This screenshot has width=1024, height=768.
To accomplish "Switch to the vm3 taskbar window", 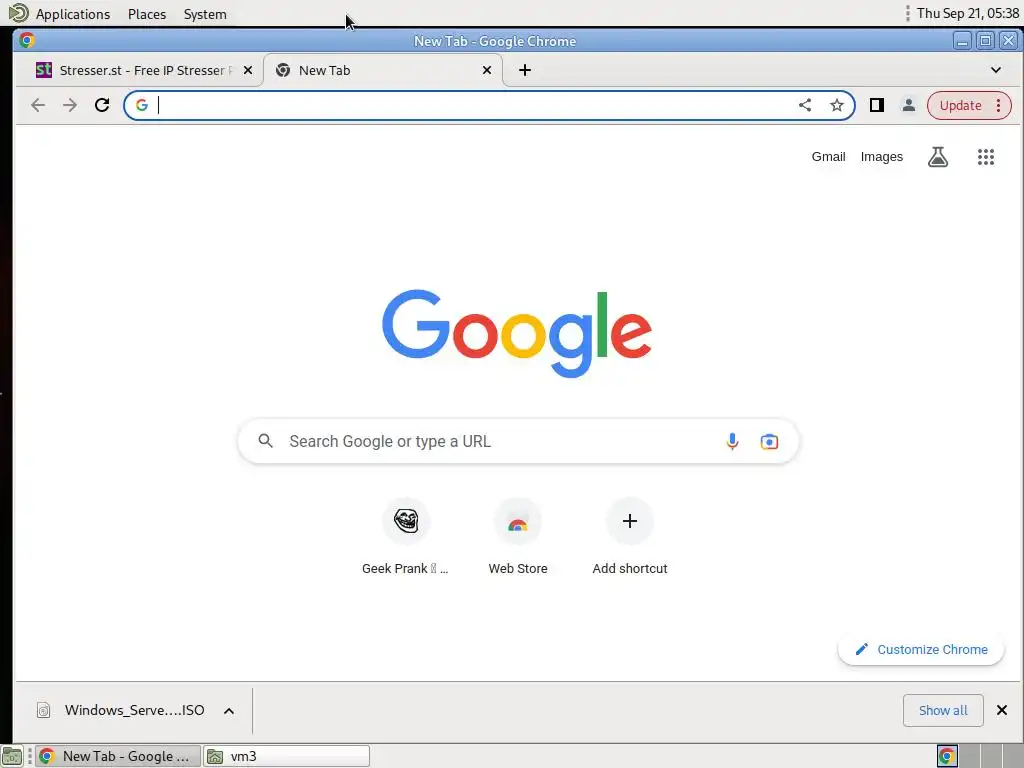I will (x=287, y=756).
